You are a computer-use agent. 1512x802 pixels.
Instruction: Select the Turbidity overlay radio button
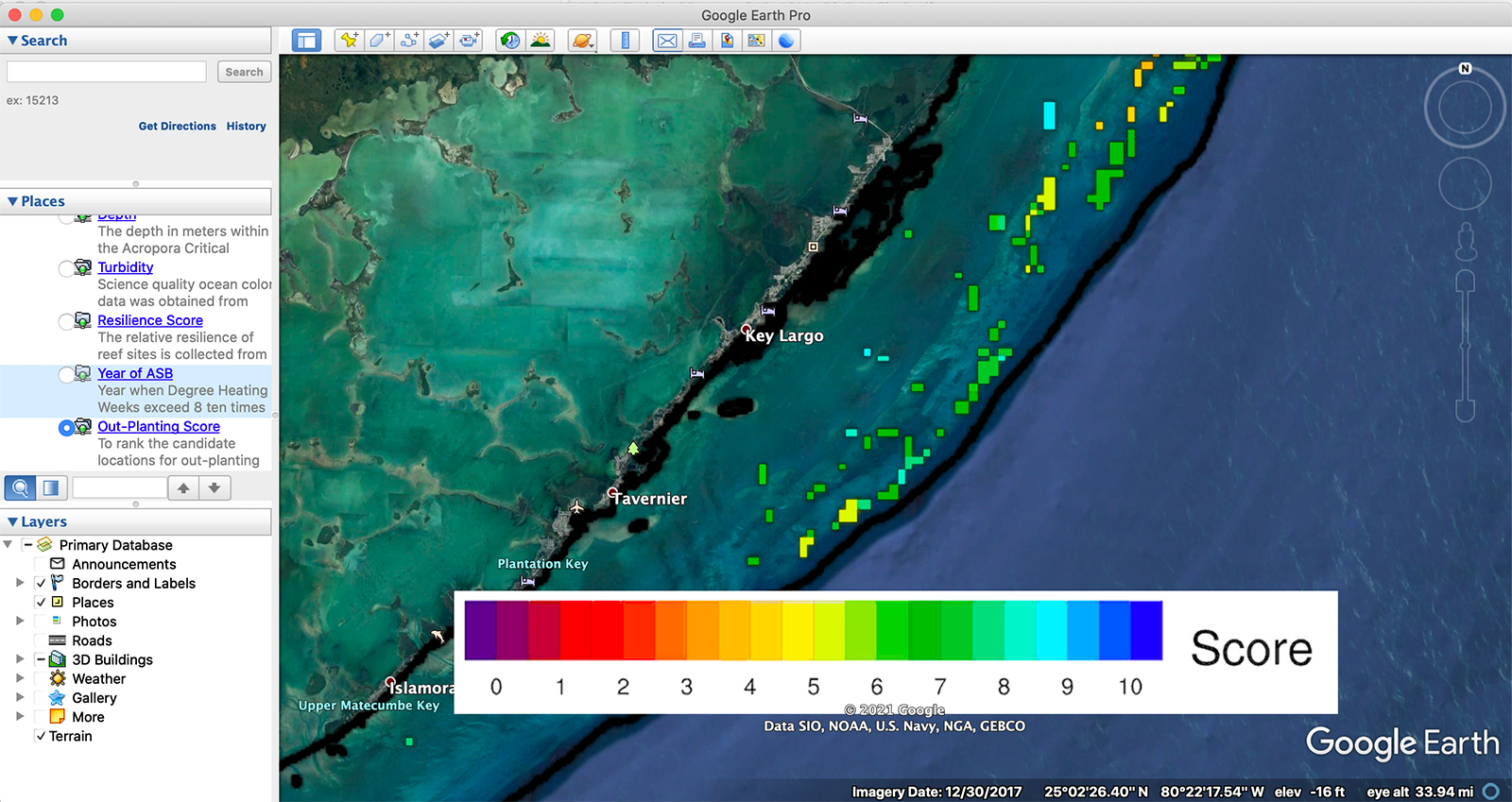66,268
